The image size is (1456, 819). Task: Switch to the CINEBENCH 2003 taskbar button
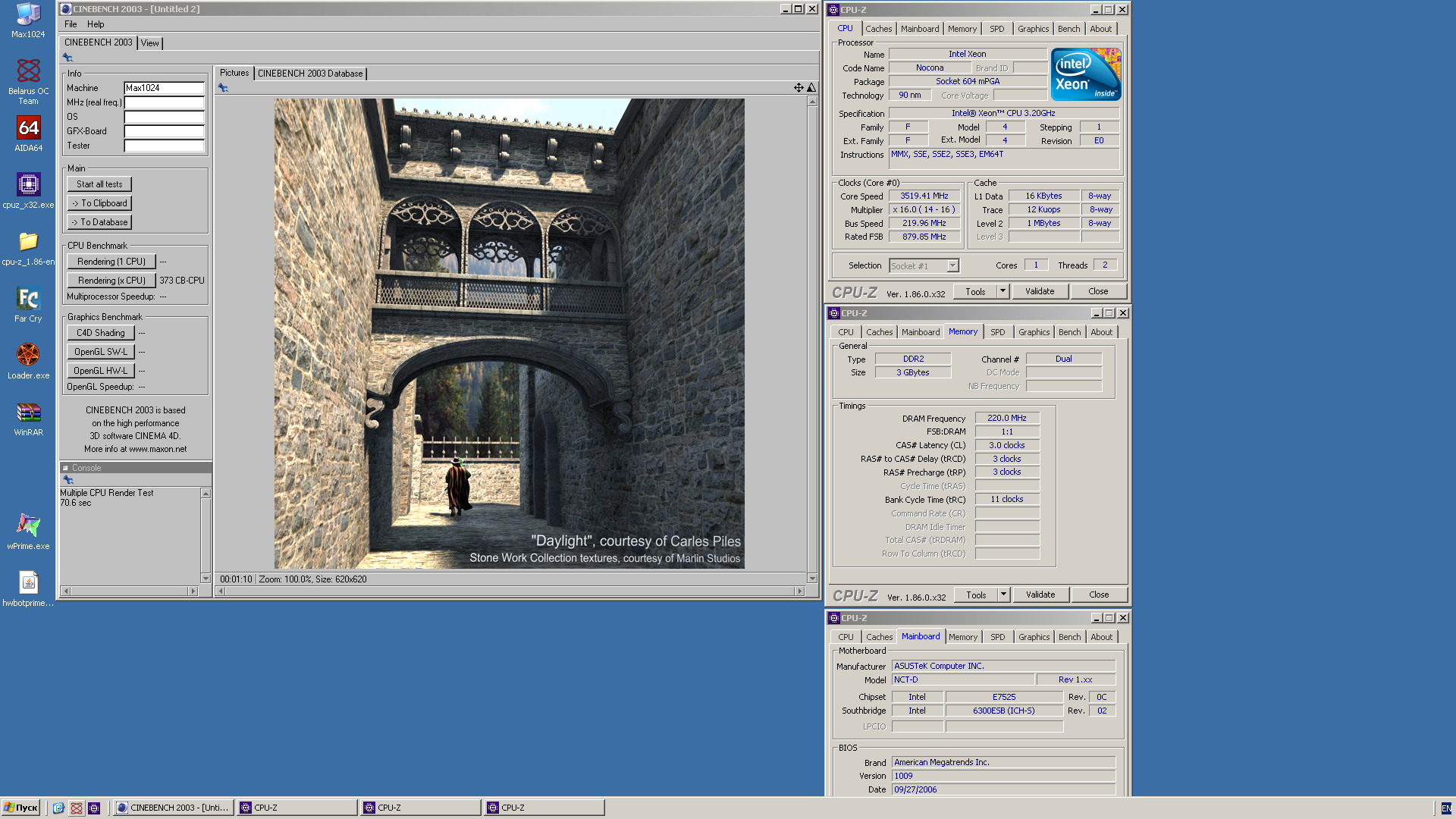pyautogui.click(x=172, y=808)
